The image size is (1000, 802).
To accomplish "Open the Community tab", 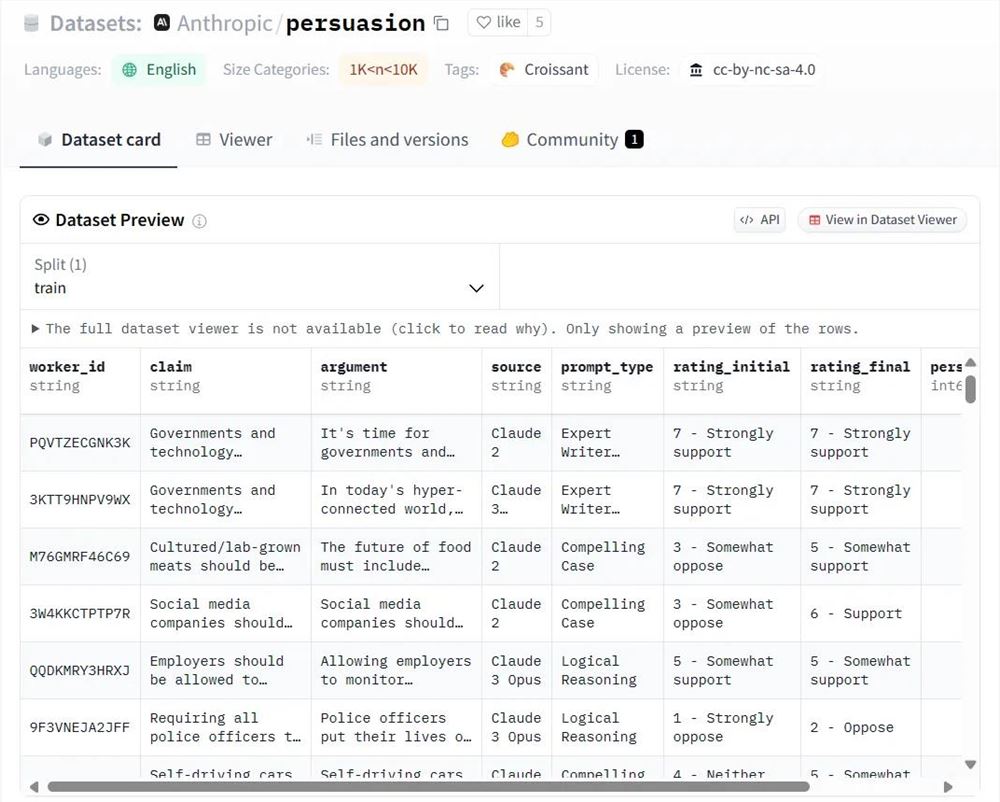I will pyautogui.click(x=571, y=140).
